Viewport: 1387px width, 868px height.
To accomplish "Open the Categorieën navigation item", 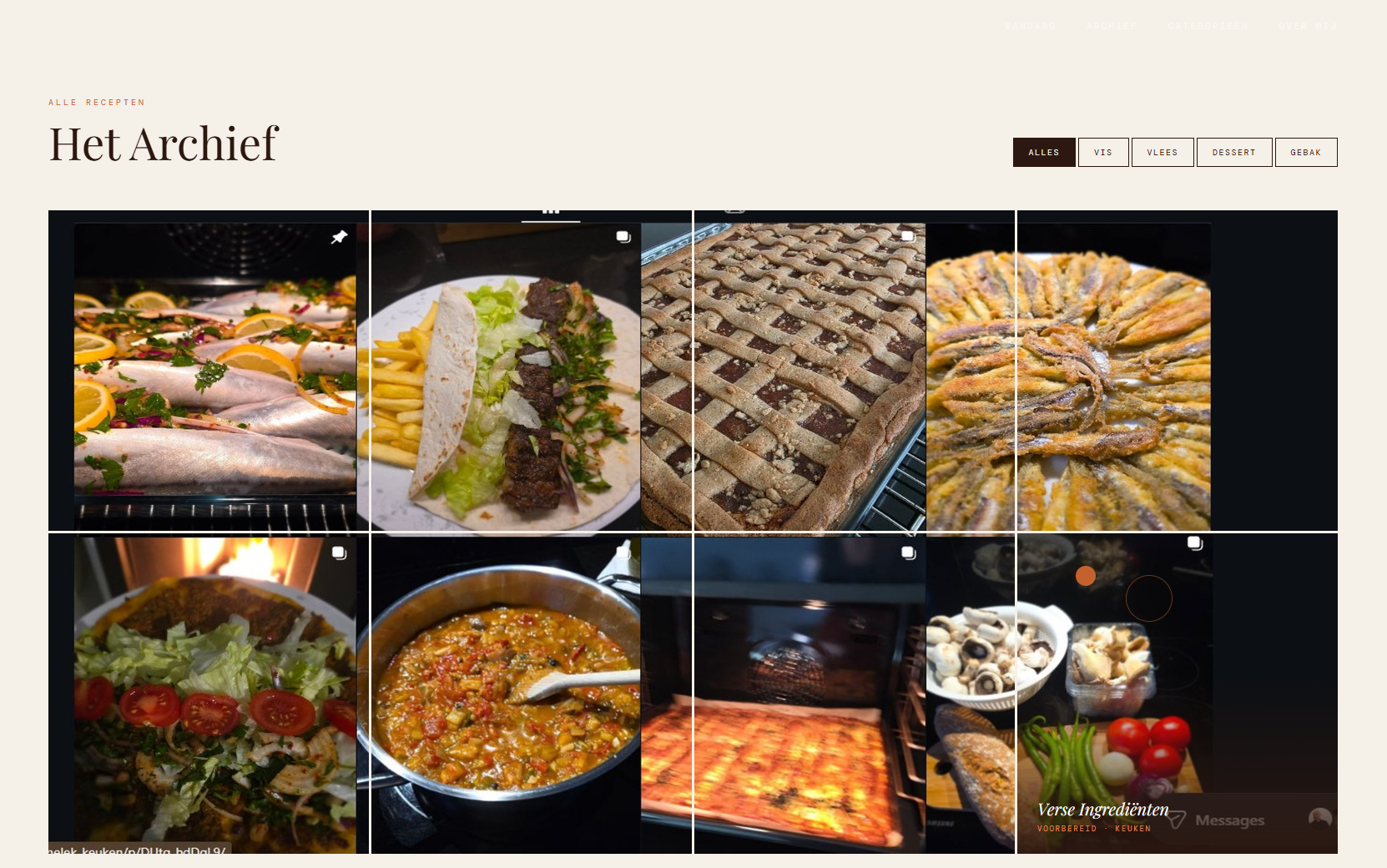I will point(1208,26).
